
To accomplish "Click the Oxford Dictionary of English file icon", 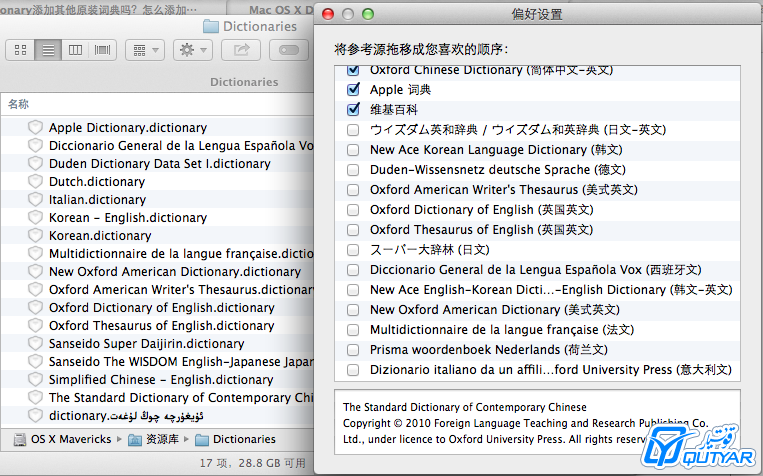I will 35,308.
